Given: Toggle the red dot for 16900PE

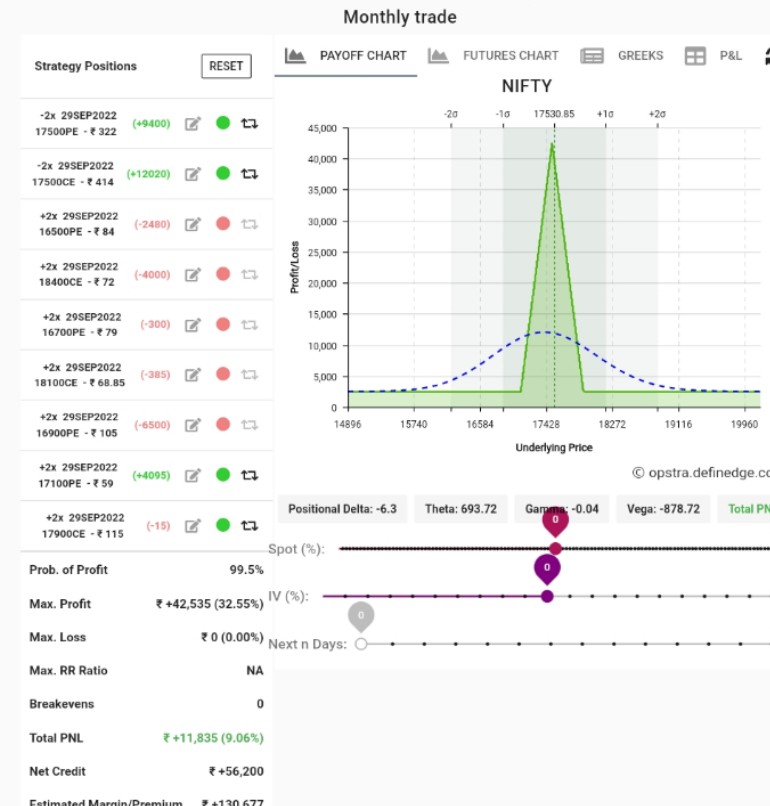Looking at the screenshot, I should pyautogui.click(x=223, y=424).
